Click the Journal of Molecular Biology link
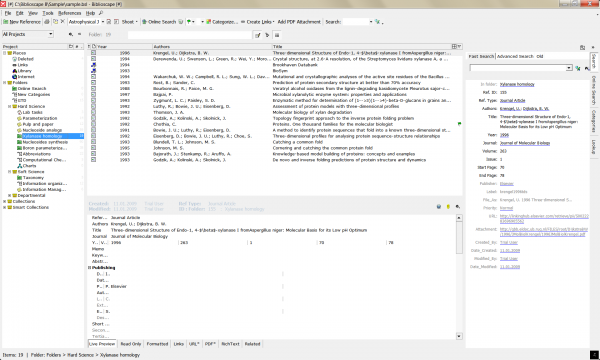Screen dimensions: 600x360 (x=525, y=143)
